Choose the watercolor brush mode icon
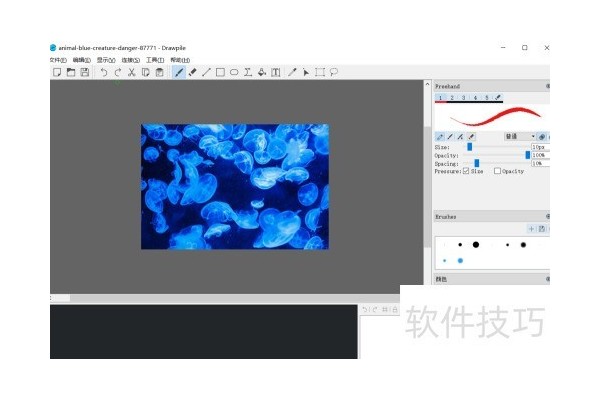The height and width of the screenshot is (400, 600). [471, 137]
